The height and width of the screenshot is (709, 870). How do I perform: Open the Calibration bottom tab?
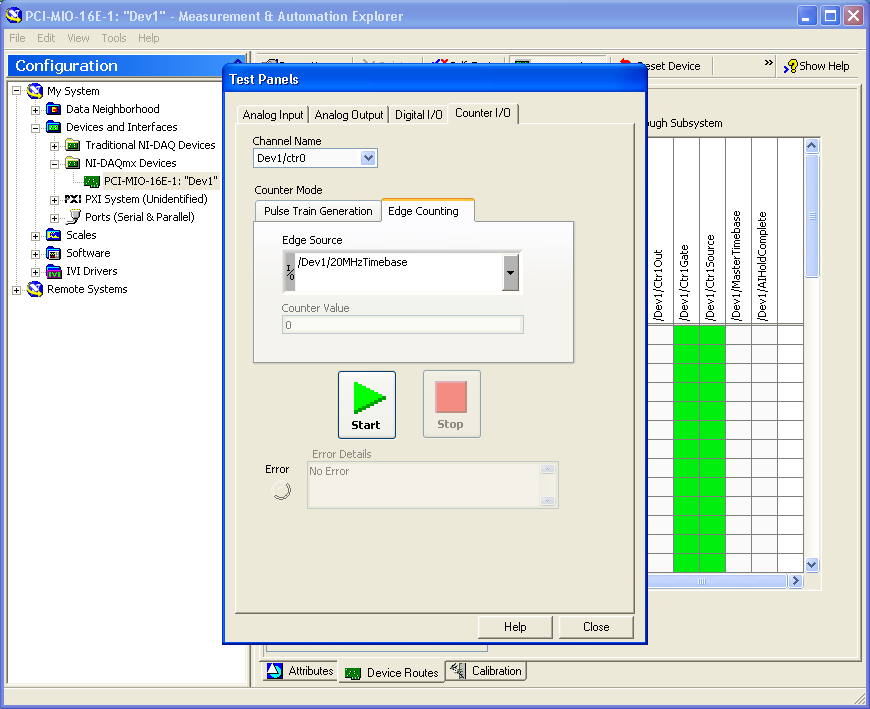[x=485, y=671]
